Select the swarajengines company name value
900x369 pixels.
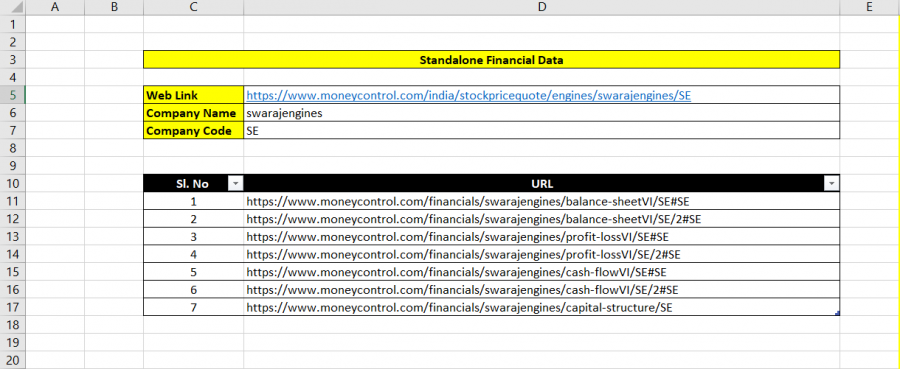coord(541,113)
